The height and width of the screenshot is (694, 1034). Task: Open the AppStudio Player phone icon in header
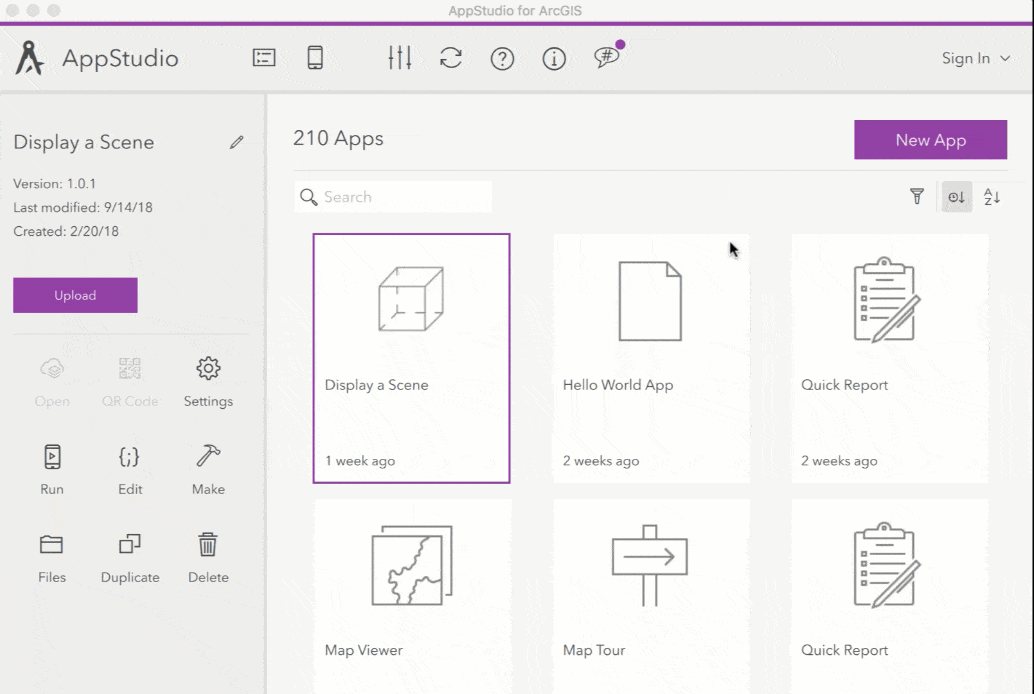click(315, 58)
